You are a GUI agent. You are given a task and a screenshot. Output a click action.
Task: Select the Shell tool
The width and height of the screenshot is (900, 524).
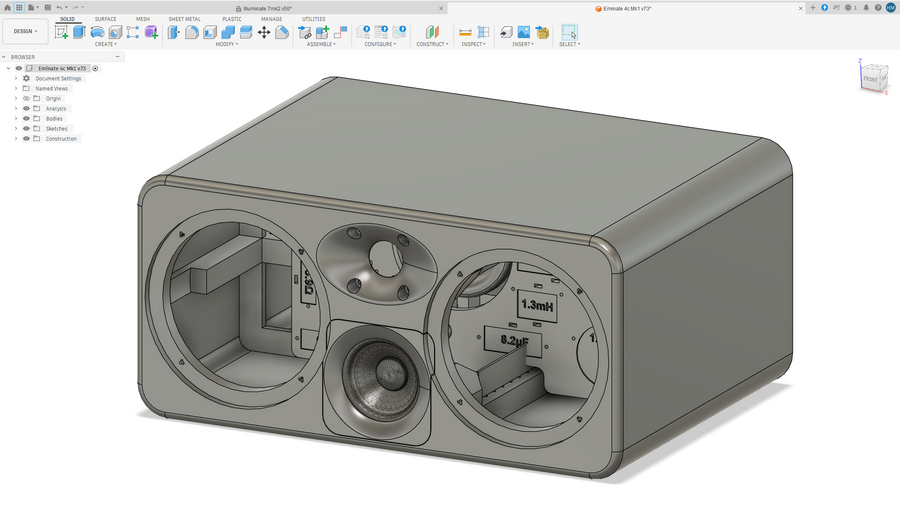[x=210, y=32]
